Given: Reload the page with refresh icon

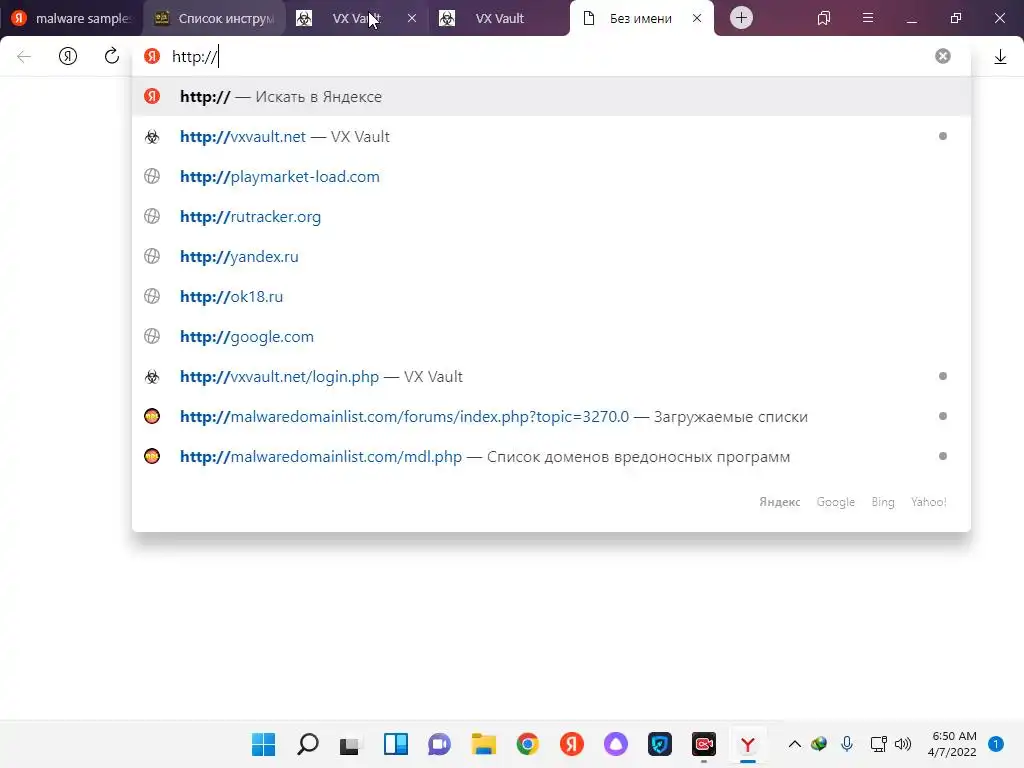Looking at the screenshot, I should pyautogui.click(x=112, y=56).
